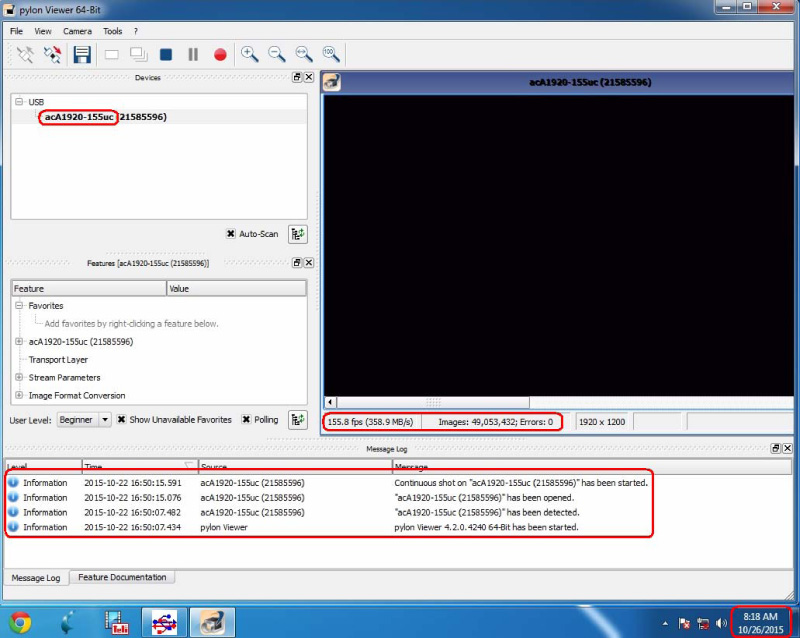800x638 pixels.
Task: Undock the Devices panel
Action: (x=297, y=77)
